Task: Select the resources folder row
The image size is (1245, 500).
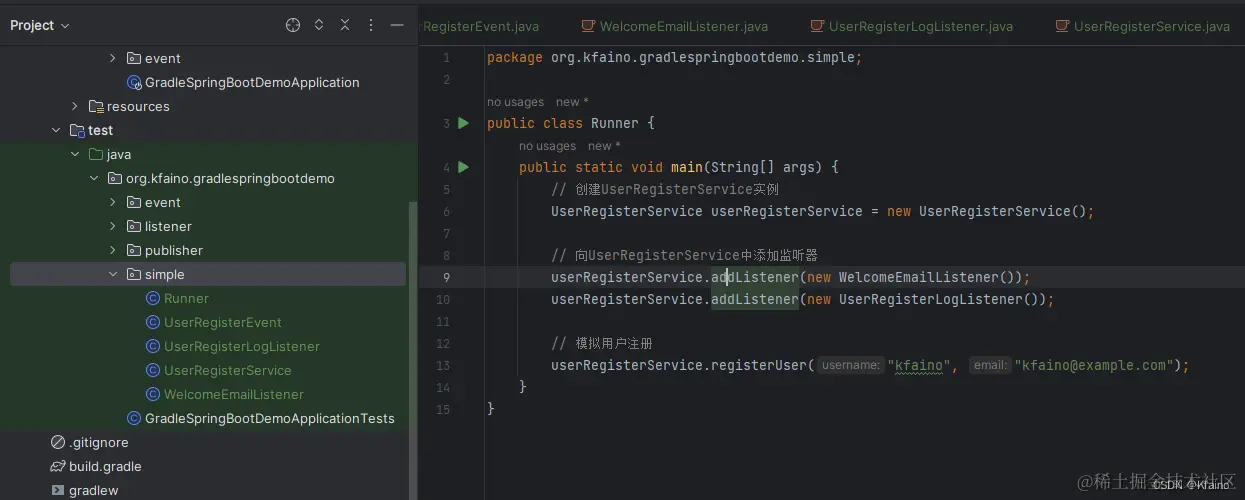Action: coord(208,107)
